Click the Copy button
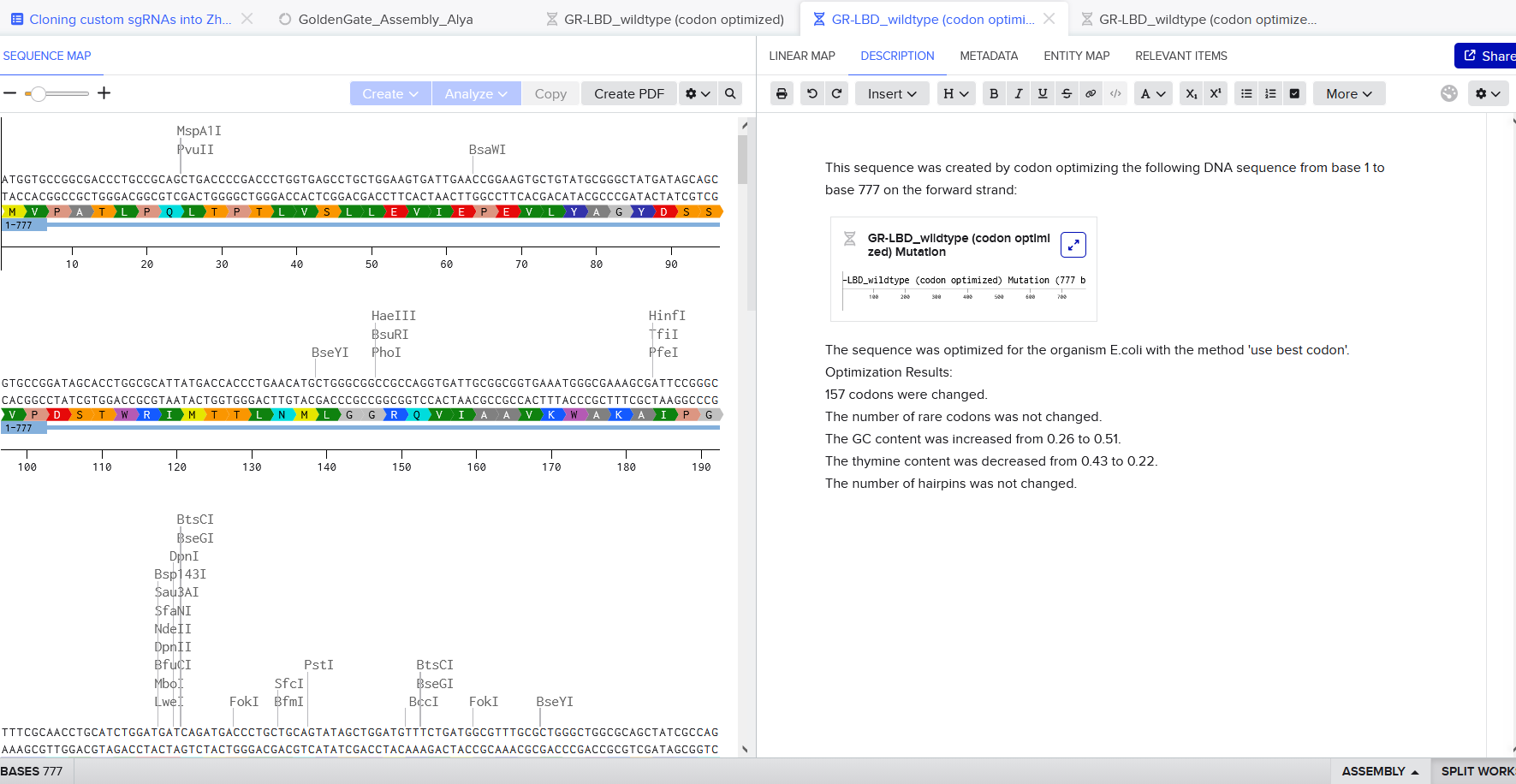The image size is (1516, 784). coord(550,94)
